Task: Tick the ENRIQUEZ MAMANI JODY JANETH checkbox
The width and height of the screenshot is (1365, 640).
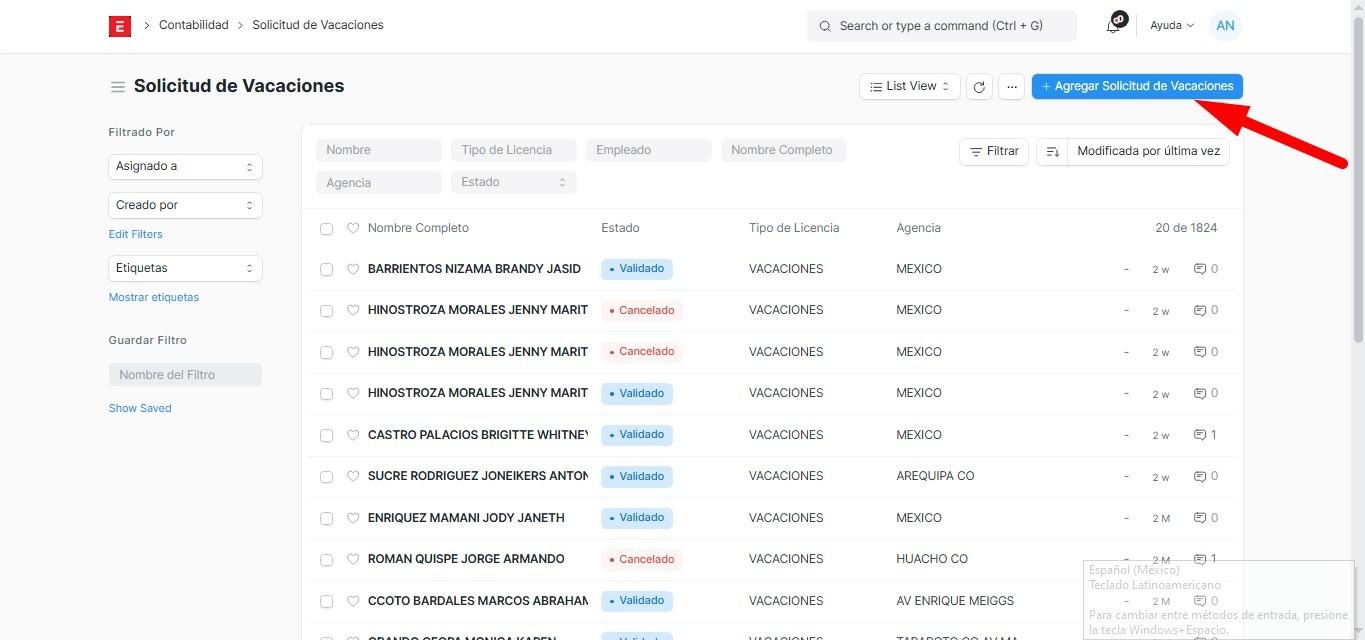Action: [x=326, y=519]
